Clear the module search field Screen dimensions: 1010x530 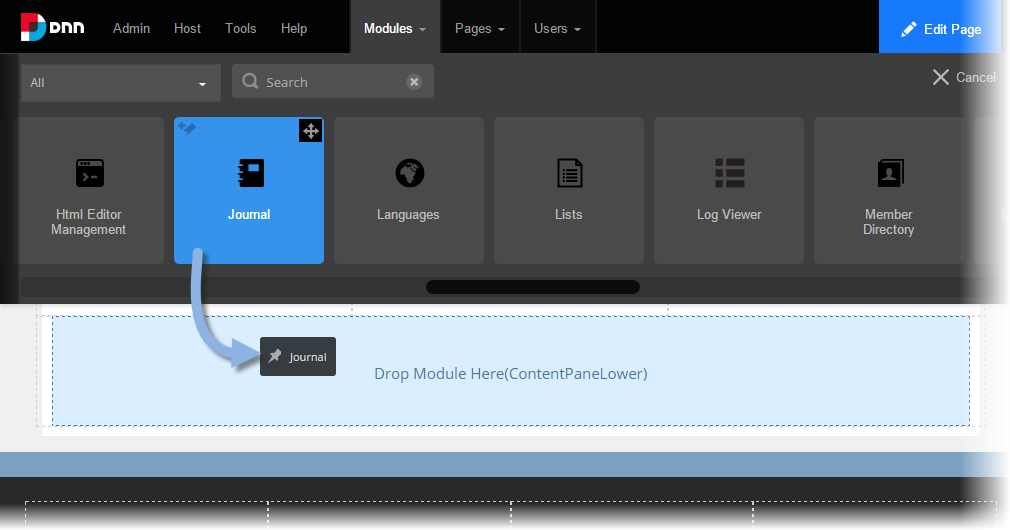[414, 82]
